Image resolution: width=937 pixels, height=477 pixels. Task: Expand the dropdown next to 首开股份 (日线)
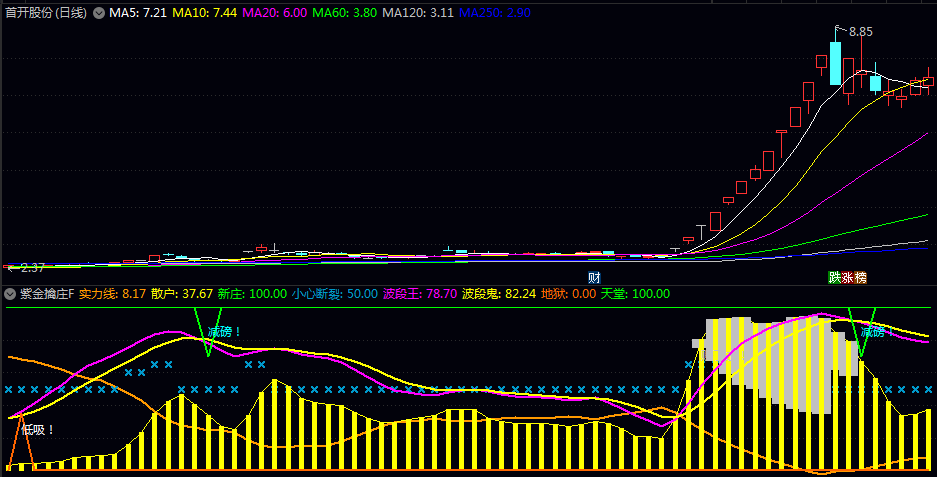pos(98,14)
